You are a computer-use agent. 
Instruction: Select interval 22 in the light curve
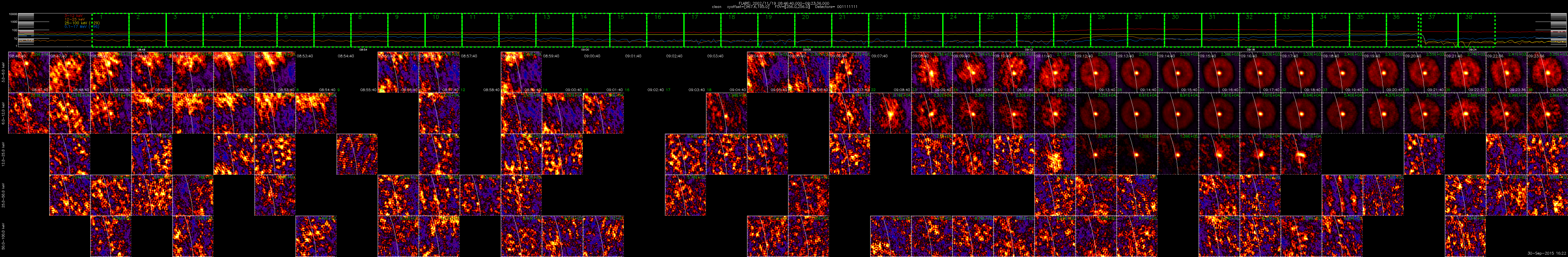tap(887, 30)
